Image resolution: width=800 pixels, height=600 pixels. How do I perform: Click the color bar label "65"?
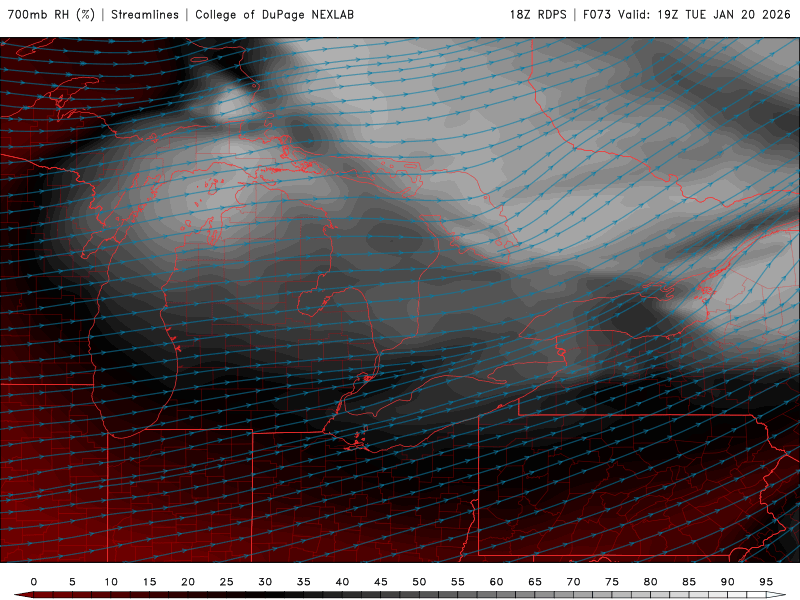pos(535,582)
